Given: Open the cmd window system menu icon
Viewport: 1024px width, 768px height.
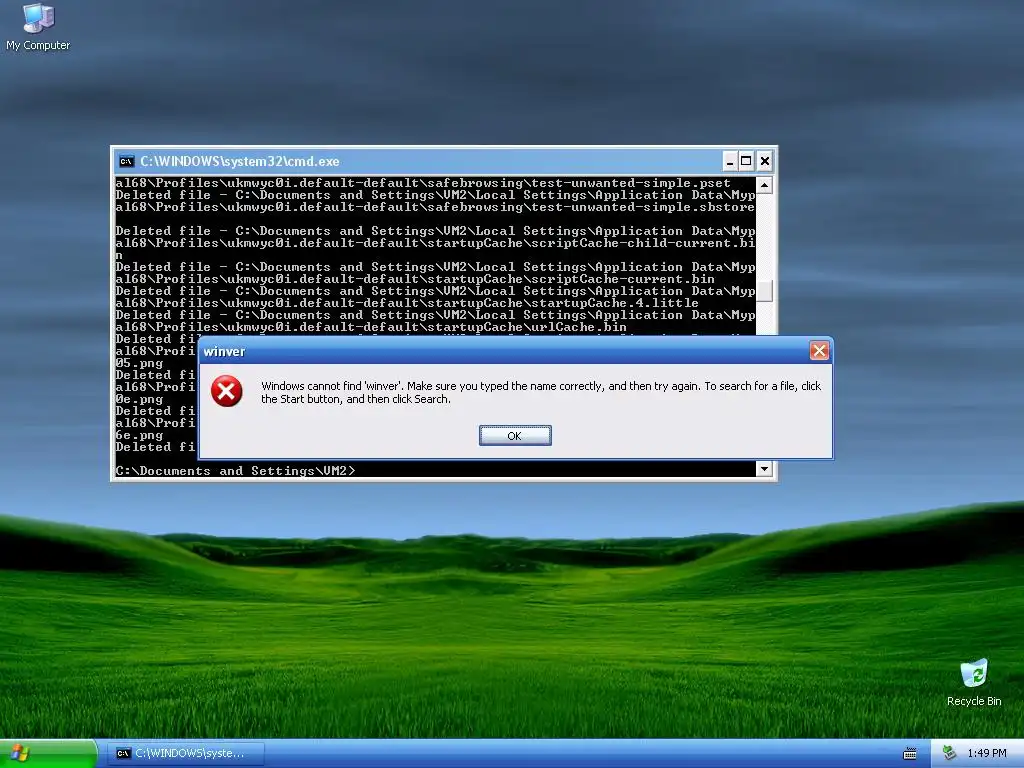Looking at the screenshot, I should point(126,161).
